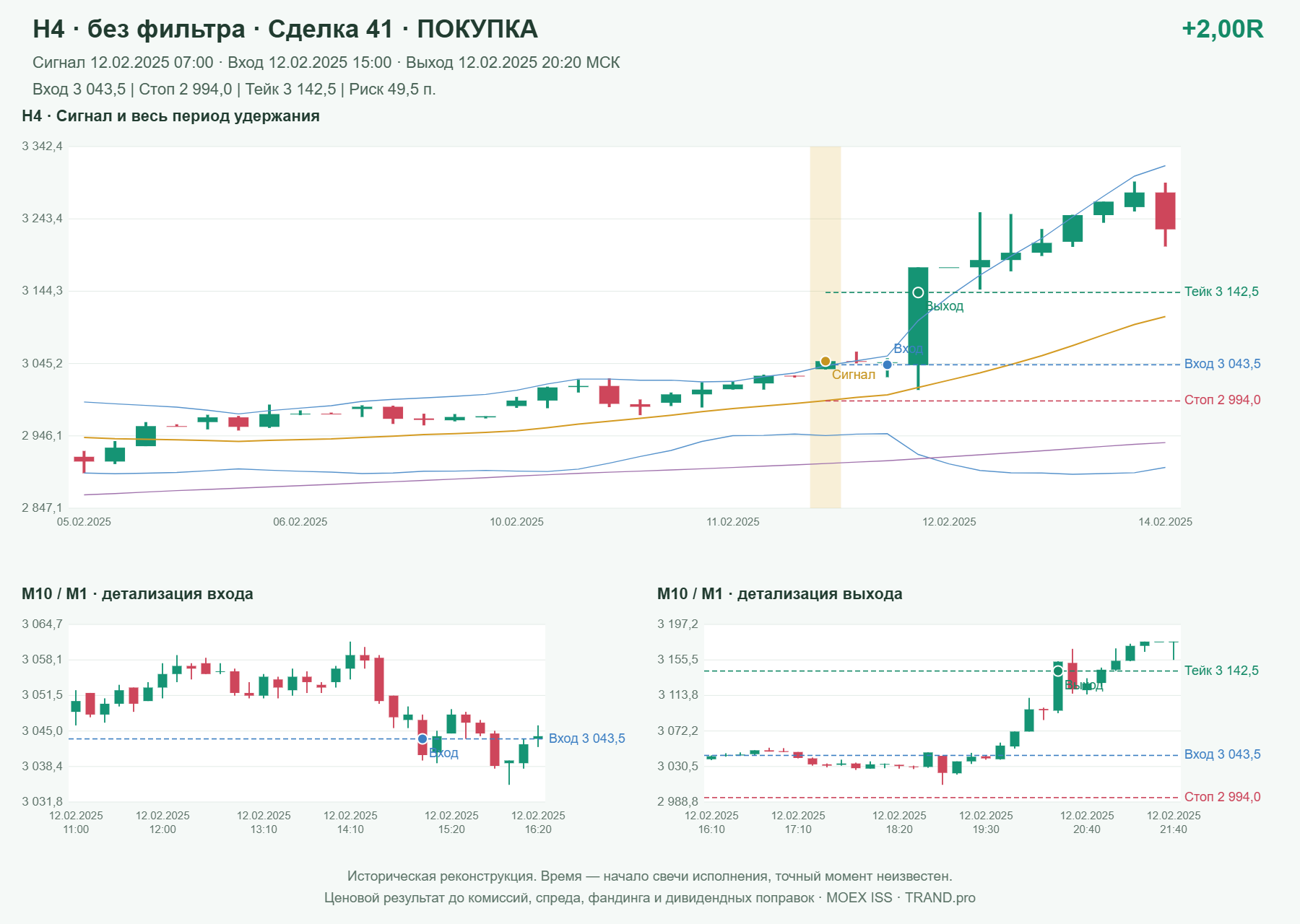This screenshot has height=924, width=1300.
Task: Click the 3 031,8 label in entry detail chart
Action: coord(42,802)
